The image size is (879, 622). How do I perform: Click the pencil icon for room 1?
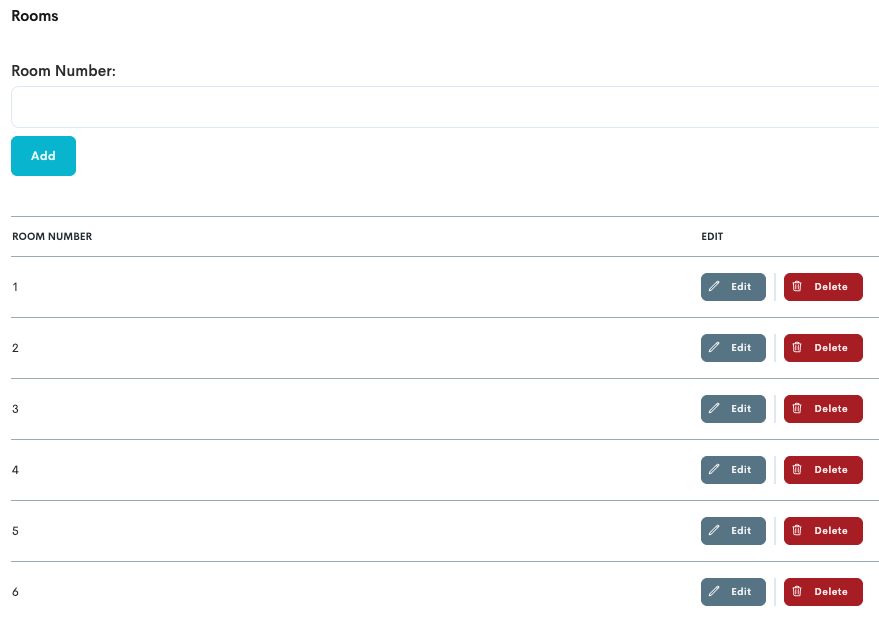[x=714, y=287]
